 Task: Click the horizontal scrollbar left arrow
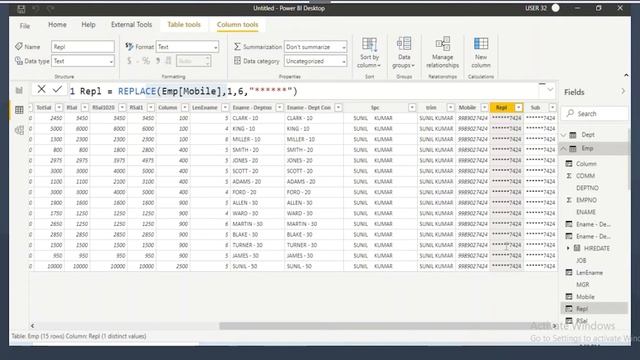[32, 326]
